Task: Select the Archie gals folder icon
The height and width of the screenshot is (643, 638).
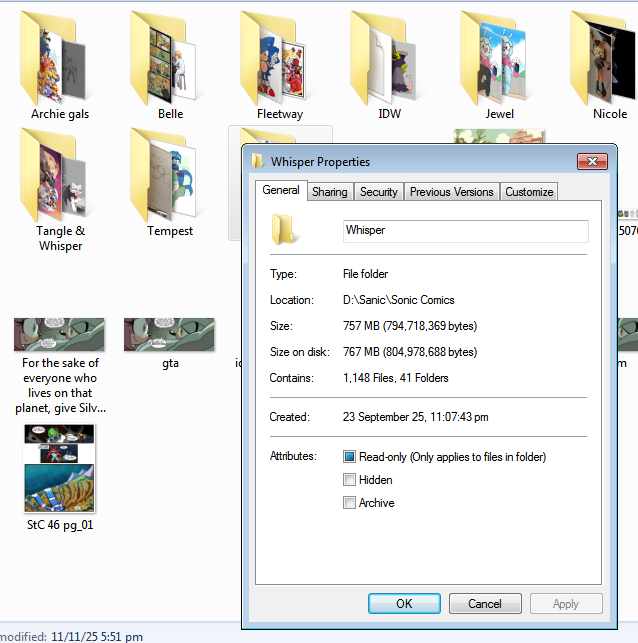Action: 53,57
